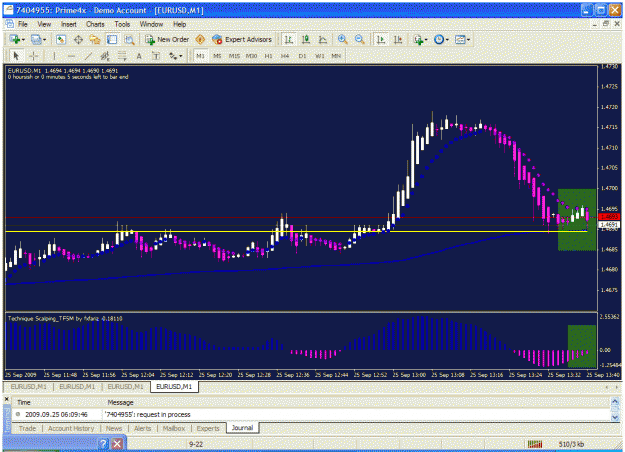Open the View menu

(44, 24)
